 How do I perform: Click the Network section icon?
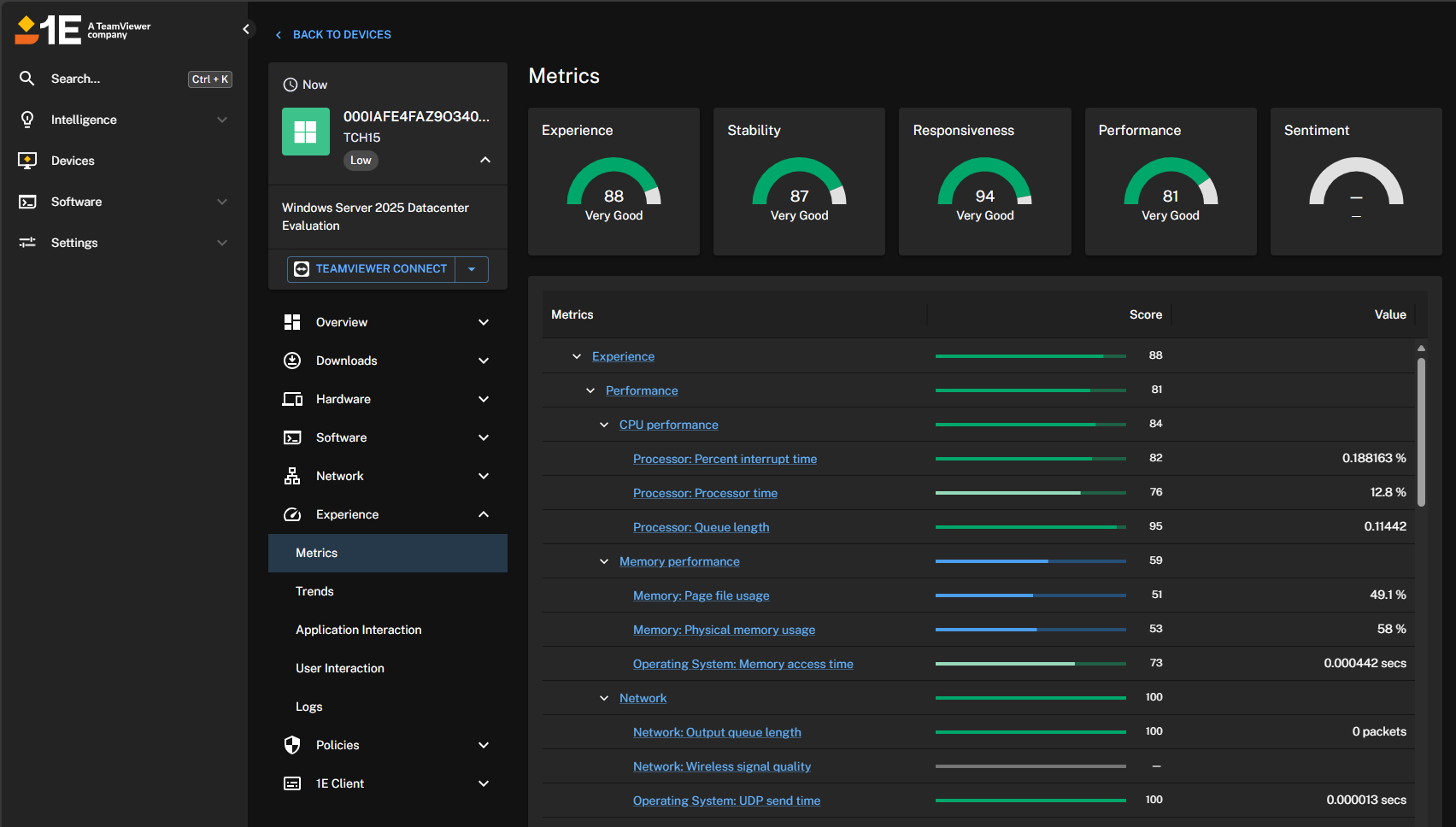coord(292,476)
